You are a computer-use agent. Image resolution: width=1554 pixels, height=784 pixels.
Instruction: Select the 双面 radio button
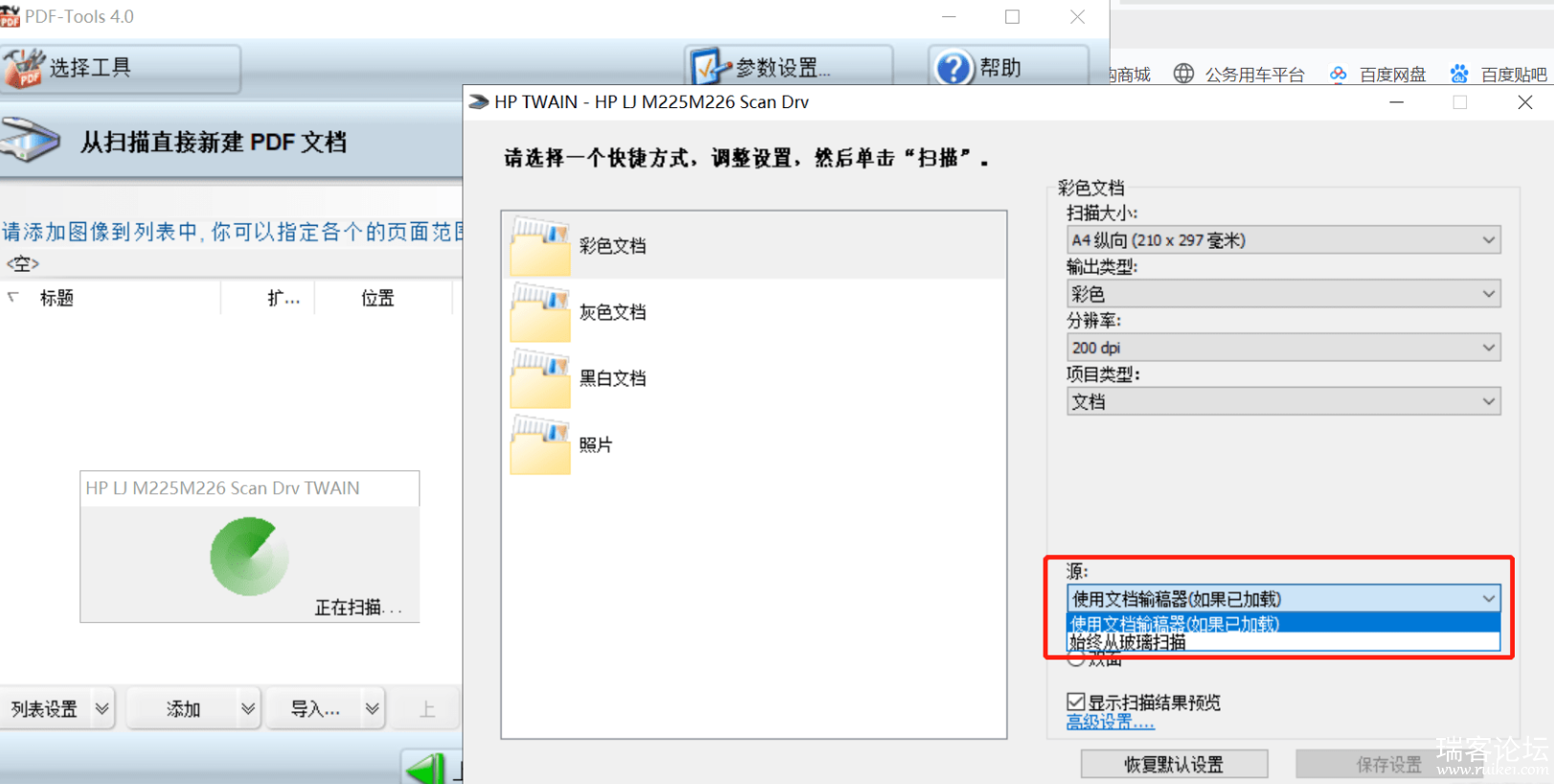pyautogui.click(x=1076, y=660)
